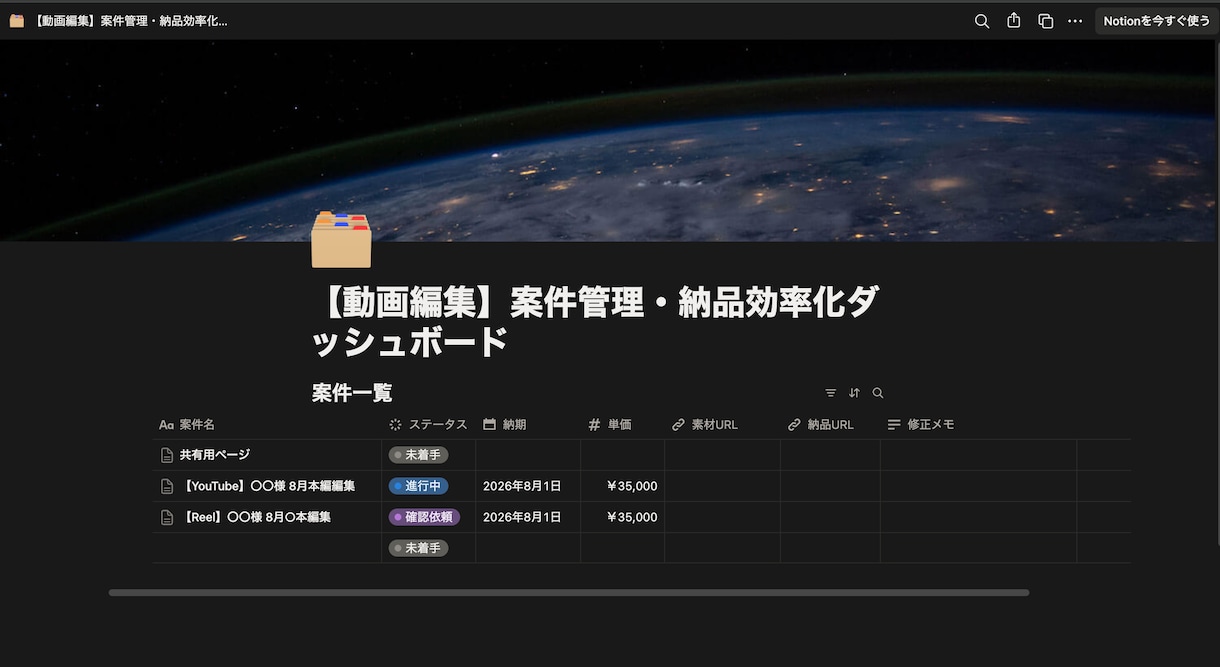
Task: Click the Aa icon of 案件名 header
Action: pyautogui.click(x=166, y=425)
